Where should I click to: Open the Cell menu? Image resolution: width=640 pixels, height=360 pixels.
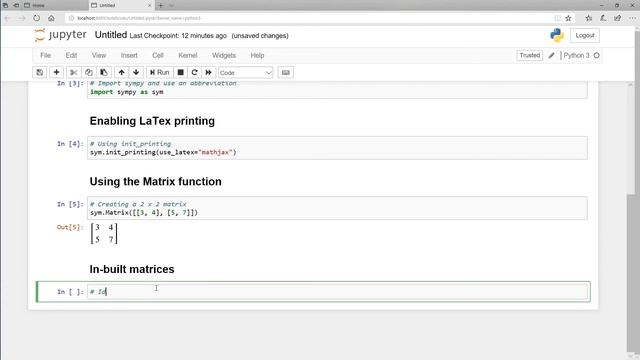158,55
